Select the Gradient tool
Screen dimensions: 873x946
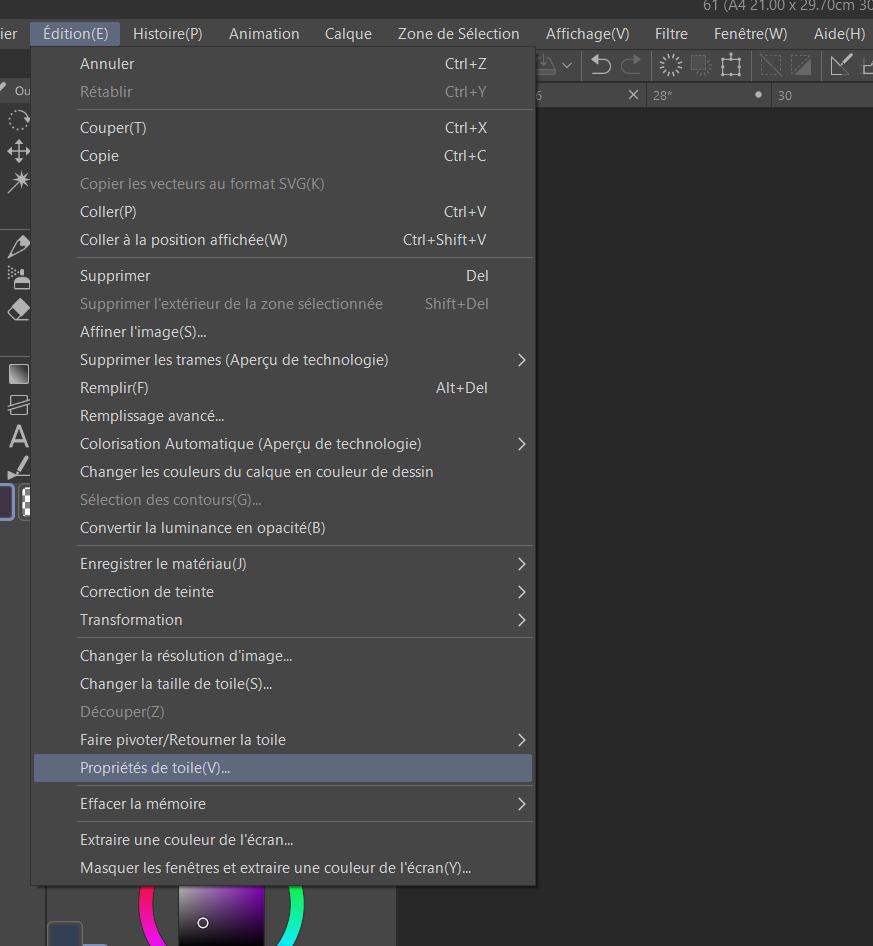tap(18, 374)
